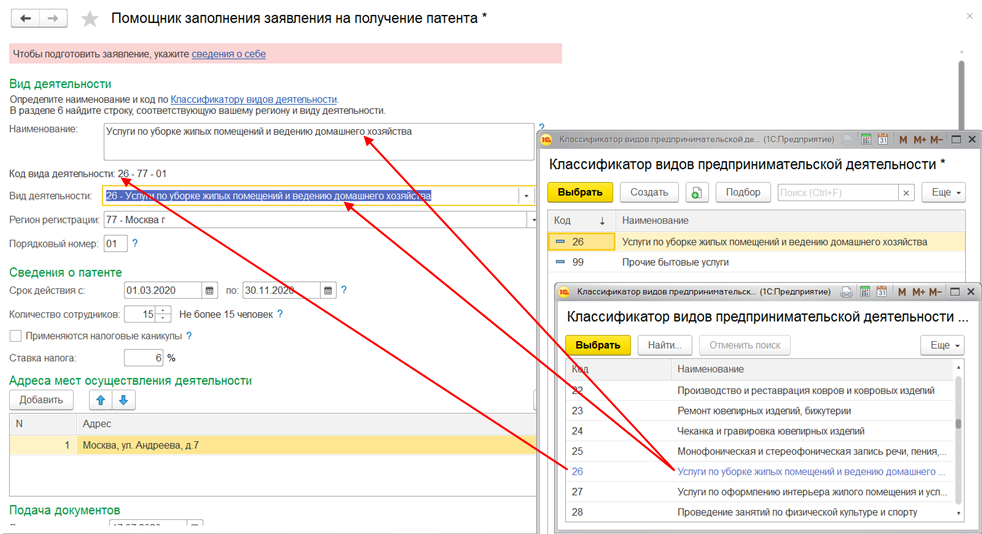Open calendar icon in upper Классификатор window title bar
This screenshot has height=534, width=982.
tap(883, 139)
